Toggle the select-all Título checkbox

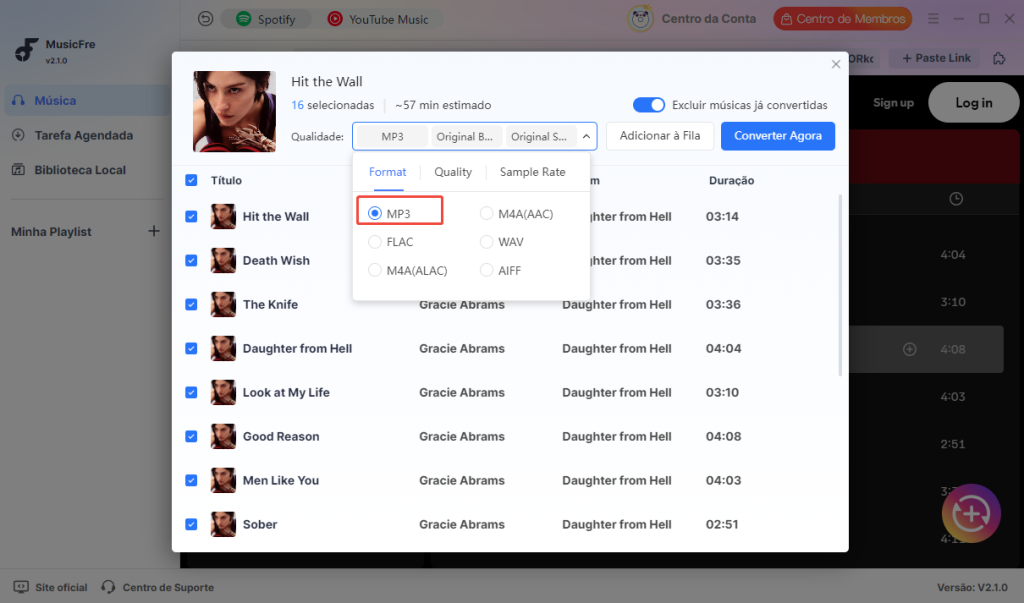pyautogui.click(x=191, y=180)
